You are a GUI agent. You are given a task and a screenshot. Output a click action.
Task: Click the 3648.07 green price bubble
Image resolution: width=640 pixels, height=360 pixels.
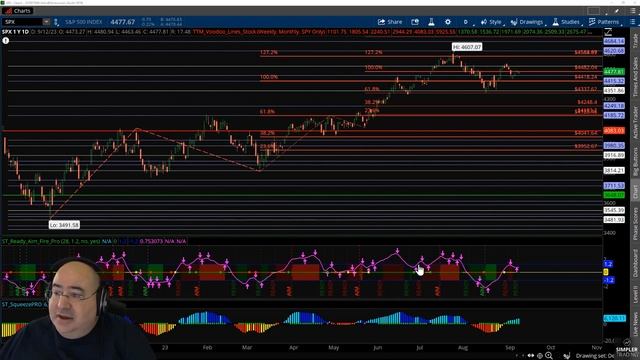(x=614, y=195)
